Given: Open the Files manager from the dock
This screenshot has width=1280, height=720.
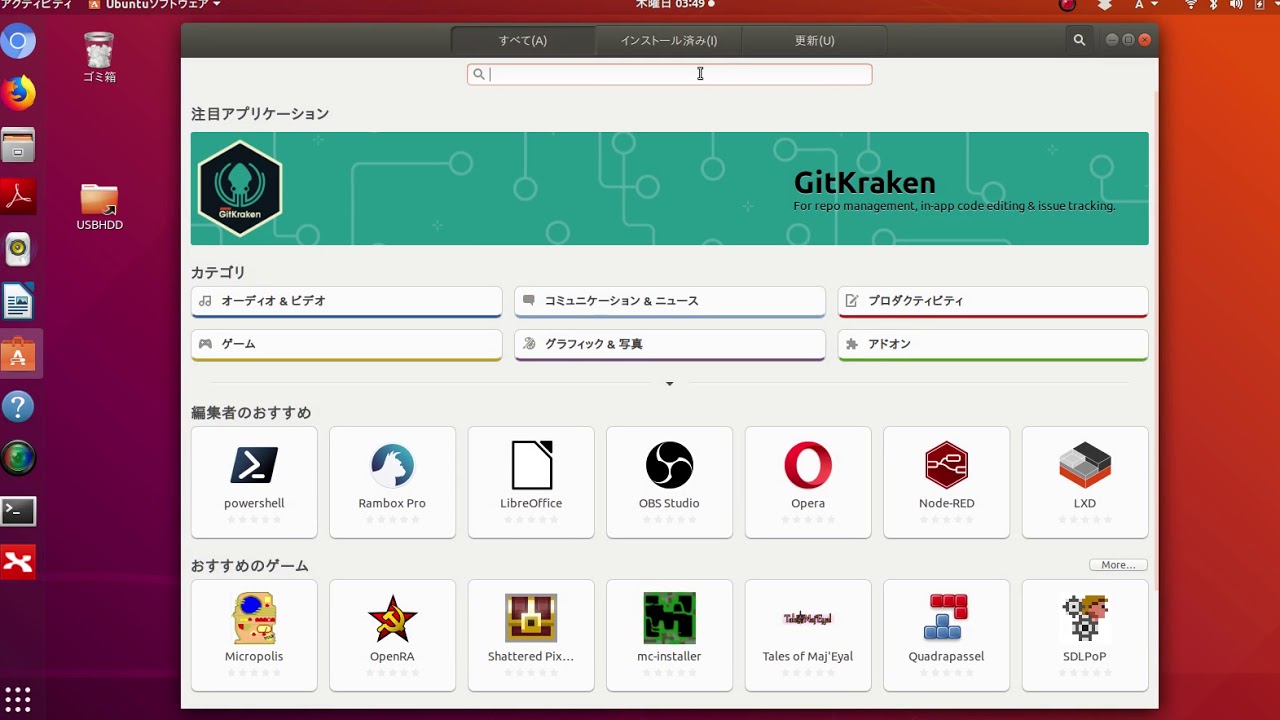Looking at the screenshot, I should click(18, 146).
